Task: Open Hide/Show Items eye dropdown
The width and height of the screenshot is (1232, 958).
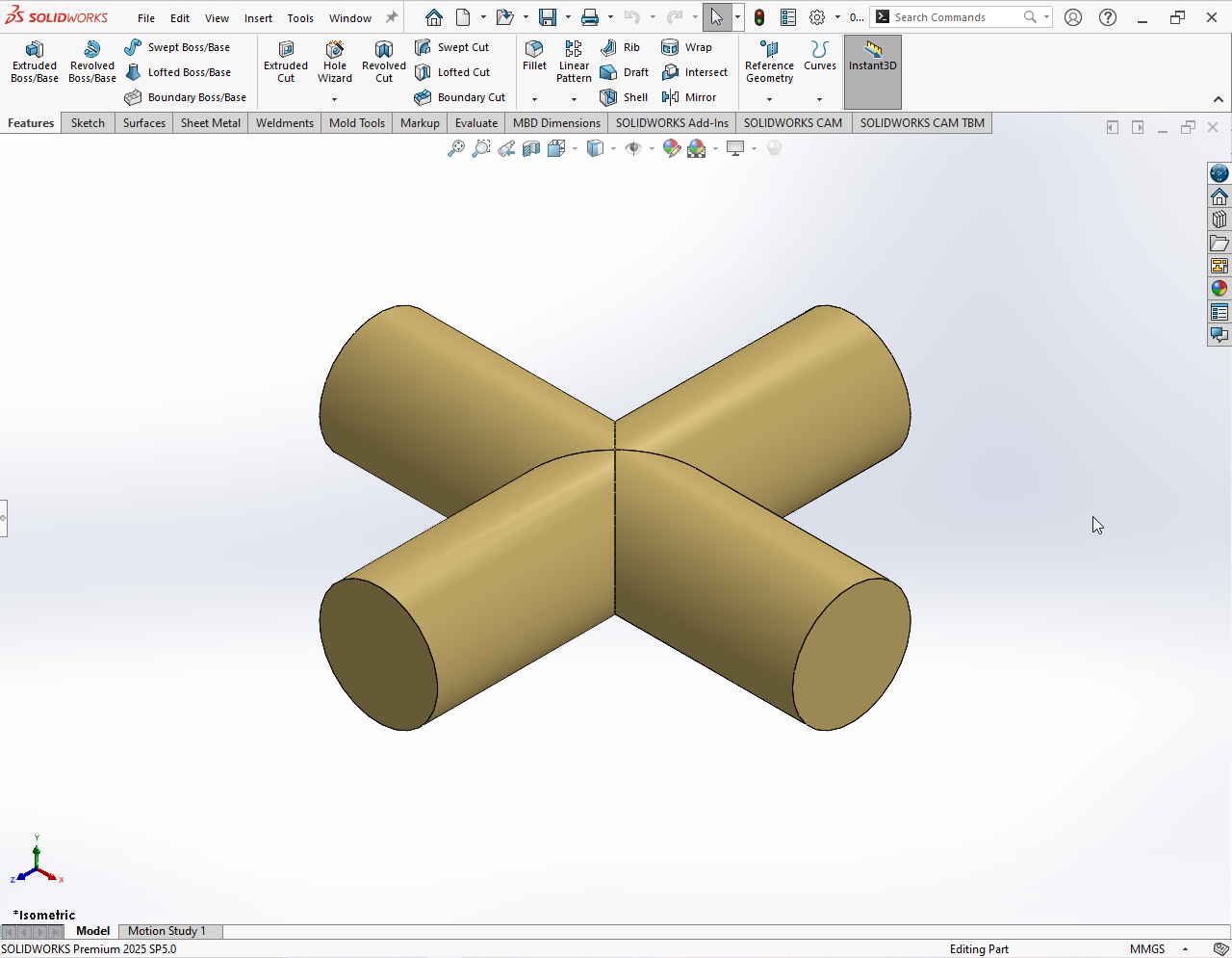Action: [652, 148]
